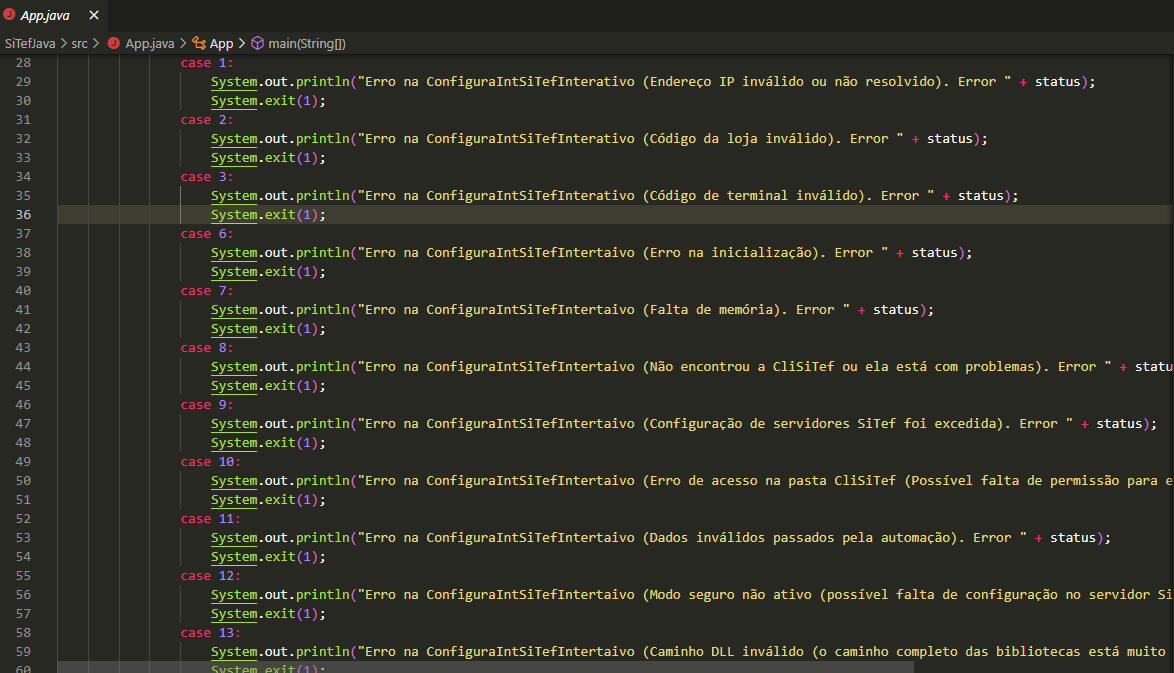The width and height of the screenshot is (1174, 673).
Task: Click the main(String[]) method cube icon
Action: pos(258,43)
